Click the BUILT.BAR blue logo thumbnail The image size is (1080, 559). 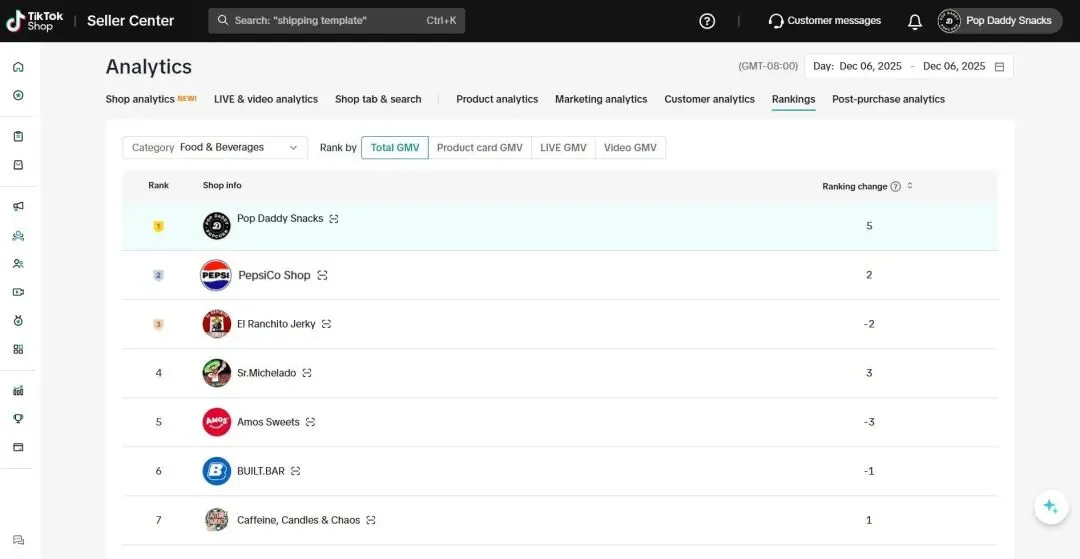point(217,472)
